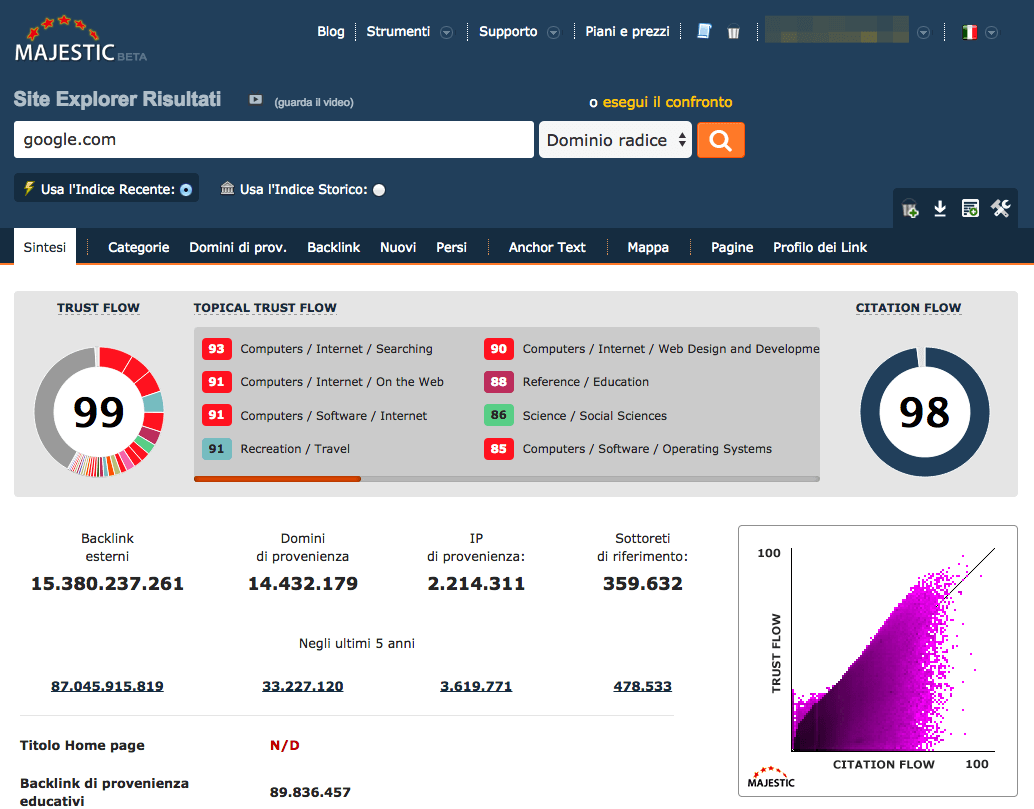The width and height of the screenshot is (1034, 809).
Task: Click the 15.380.237.261 backlinks value
Action: click(x=107, y=584)
